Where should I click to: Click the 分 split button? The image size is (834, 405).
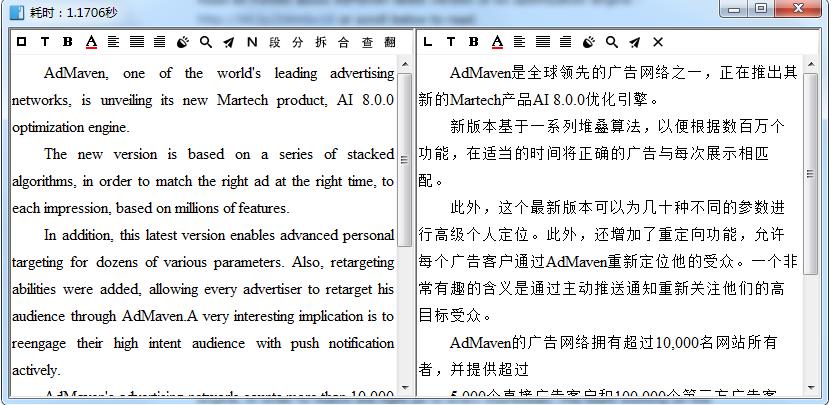pos(298,42)
